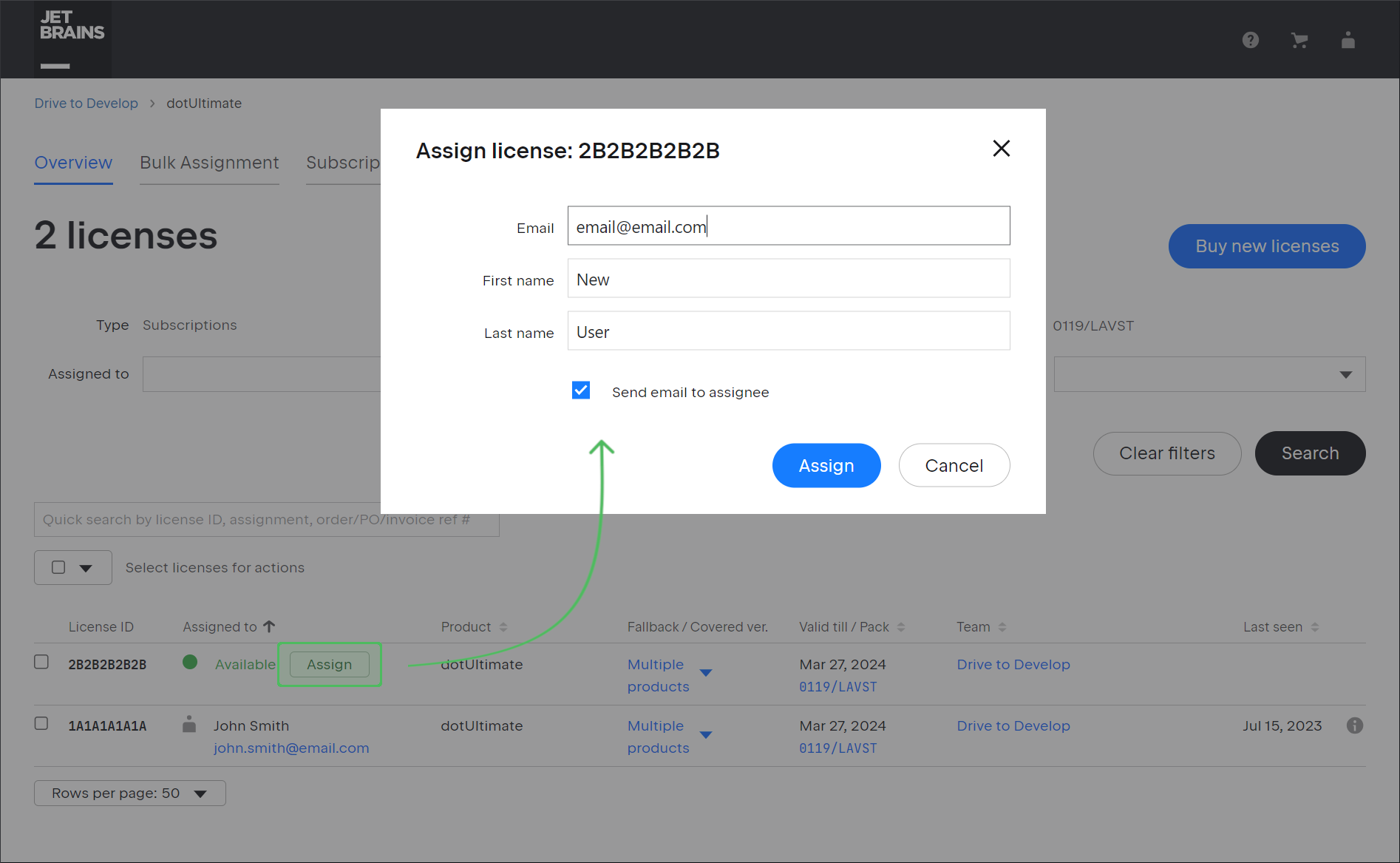Viewport: 1400px width, 863px height.
Task: Uncheck Send email to assignee
Action: click(x=581, y=390)
